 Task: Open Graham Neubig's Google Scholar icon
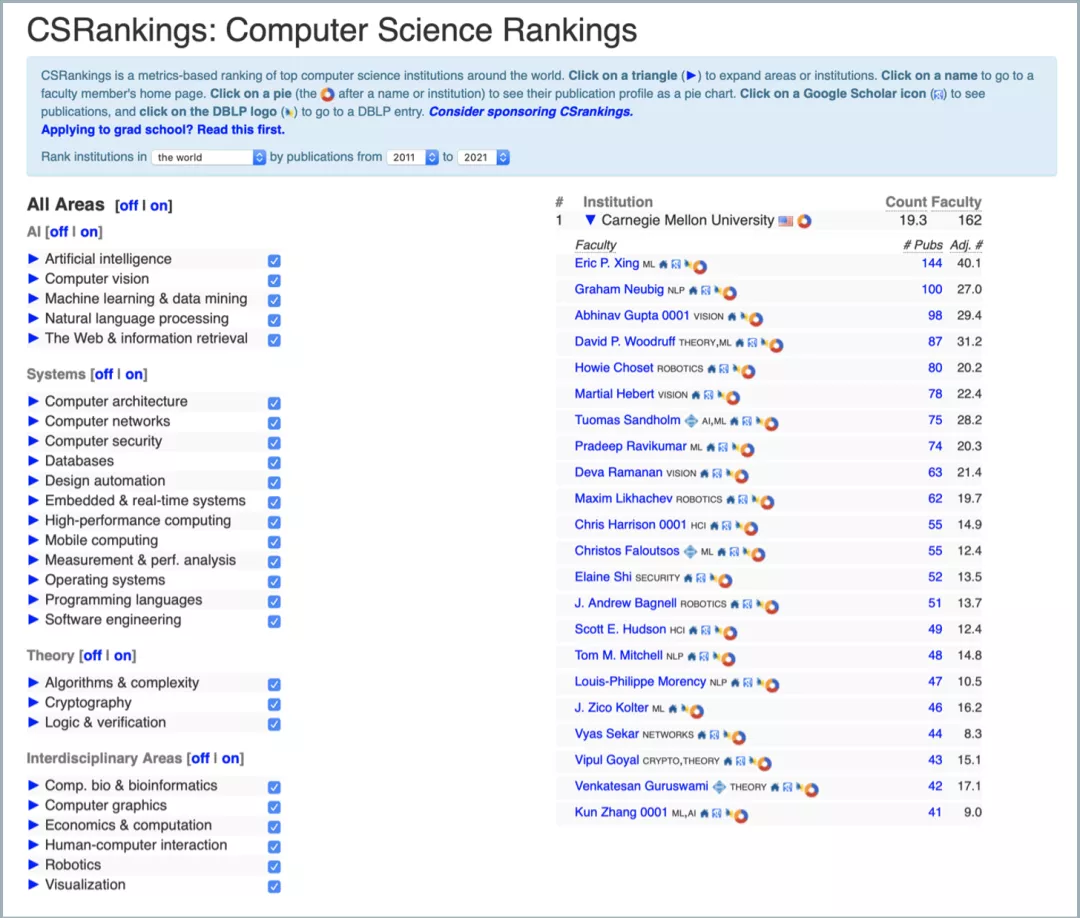[x=705, y=290]
